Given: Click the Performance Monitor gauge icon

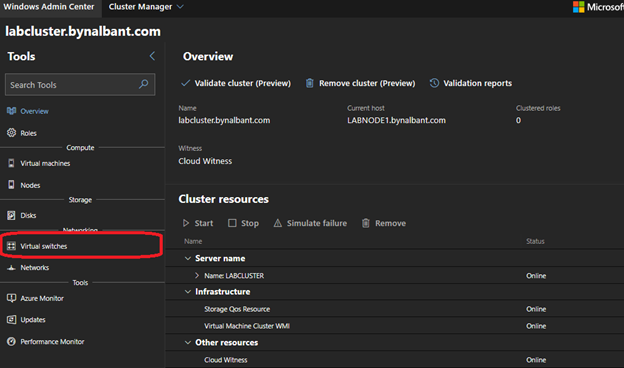Looking at the screenshot, I should point(12,341).
